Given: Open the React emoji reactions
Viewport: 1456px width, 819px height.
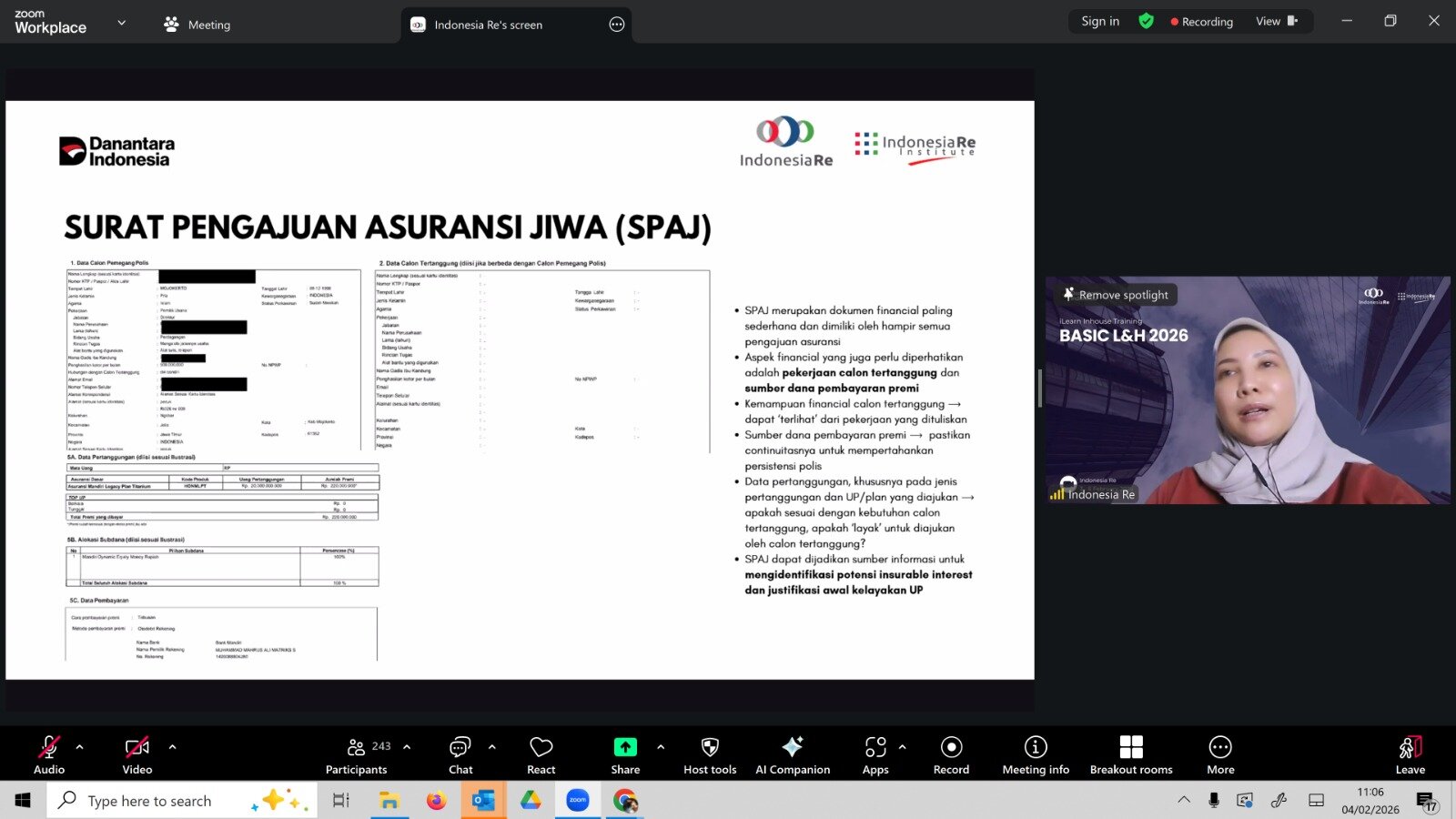Looking at the screenshot, I should coord(541,754).
